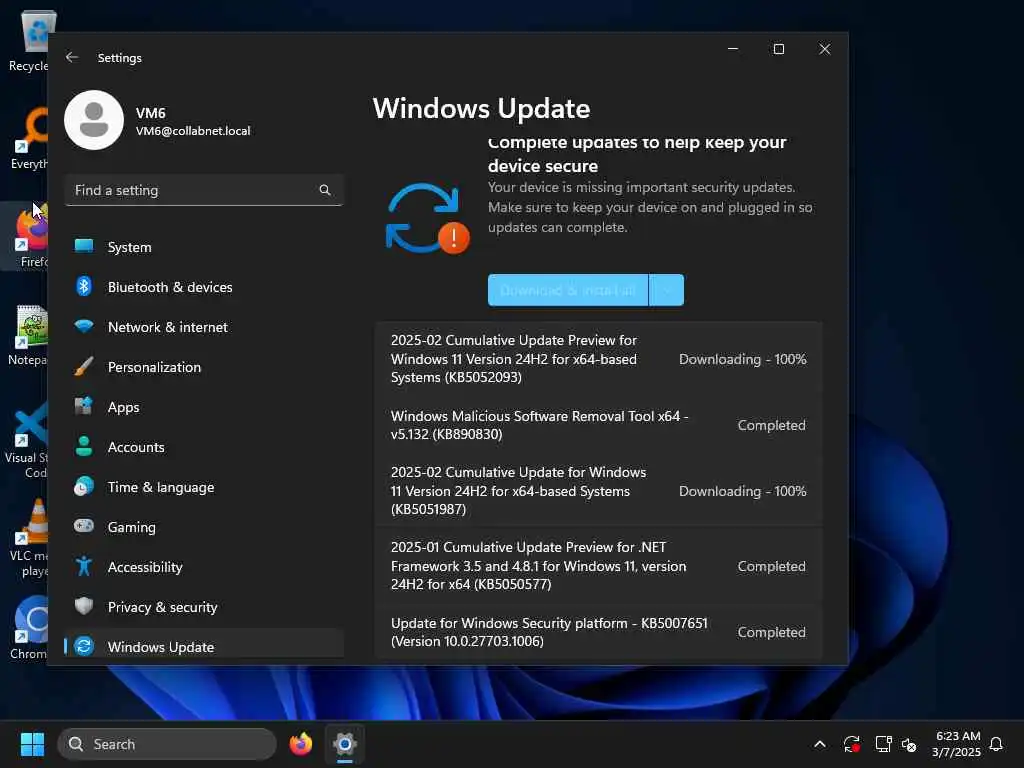Click Completed status for KB5050577
The width and height of the screenshot is (1024, 768).
tap(771, 566)
